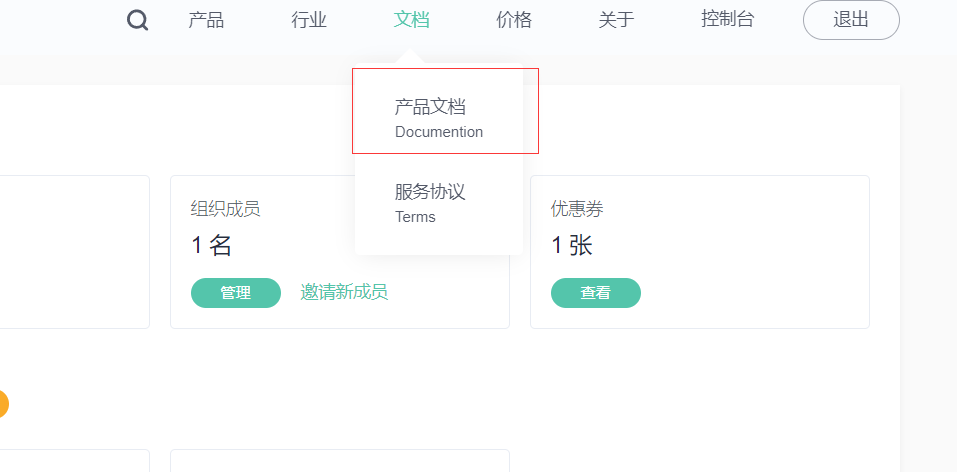Click the partially visible card left of 组织成员
This screenshot has width=957, height=472.
74,252
